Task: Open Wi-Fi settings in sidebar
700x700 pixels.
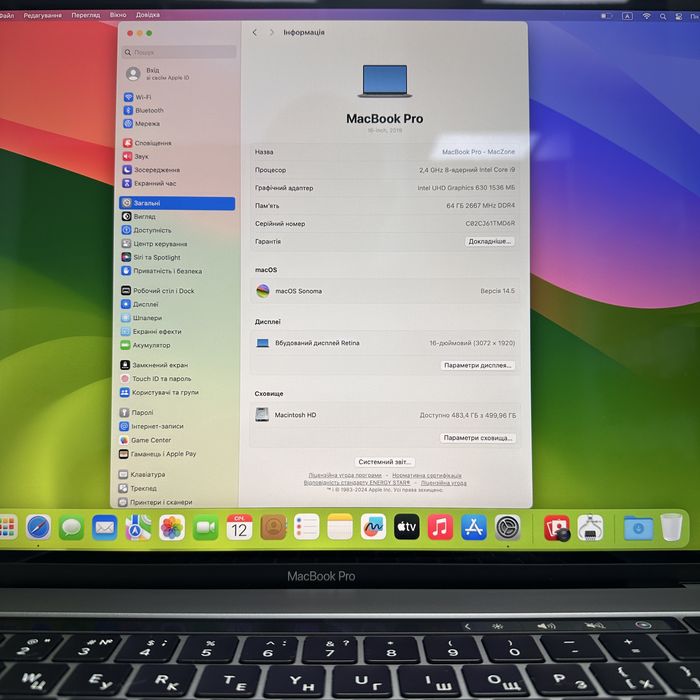Action: 138,97
